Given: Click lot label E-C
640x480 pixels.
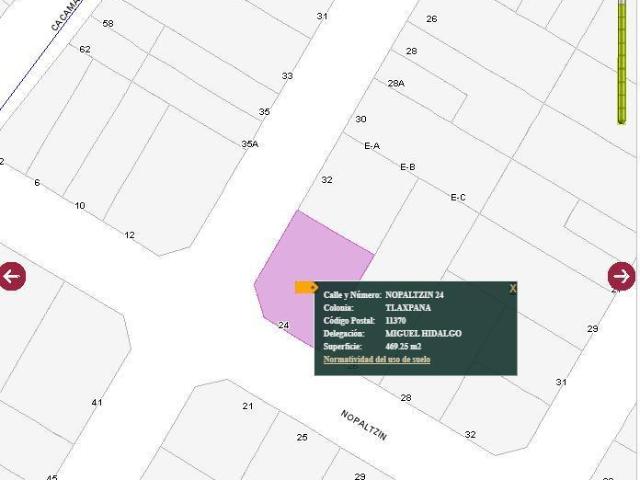Looking at the screenshot, I should 458,198.
